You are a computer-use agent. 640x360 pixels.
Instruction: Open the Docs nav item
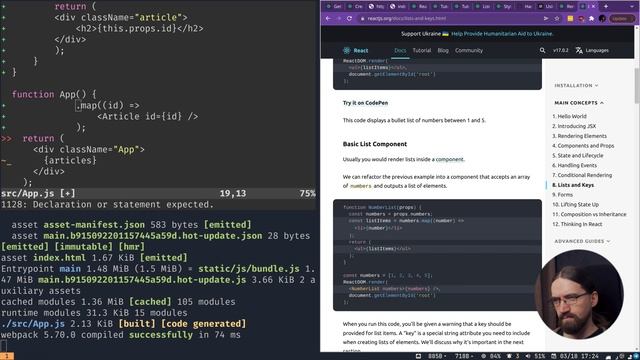(x=400, y=51)
